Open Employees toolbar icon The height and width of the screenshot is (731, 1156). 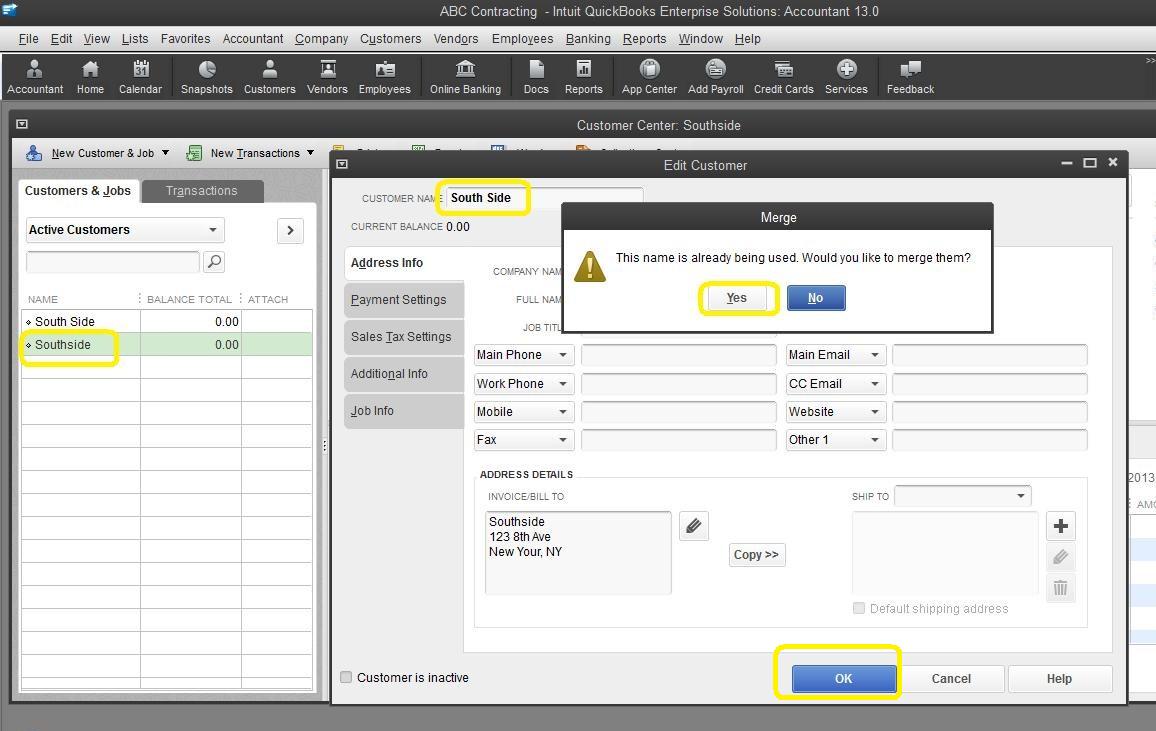[385, 77]
